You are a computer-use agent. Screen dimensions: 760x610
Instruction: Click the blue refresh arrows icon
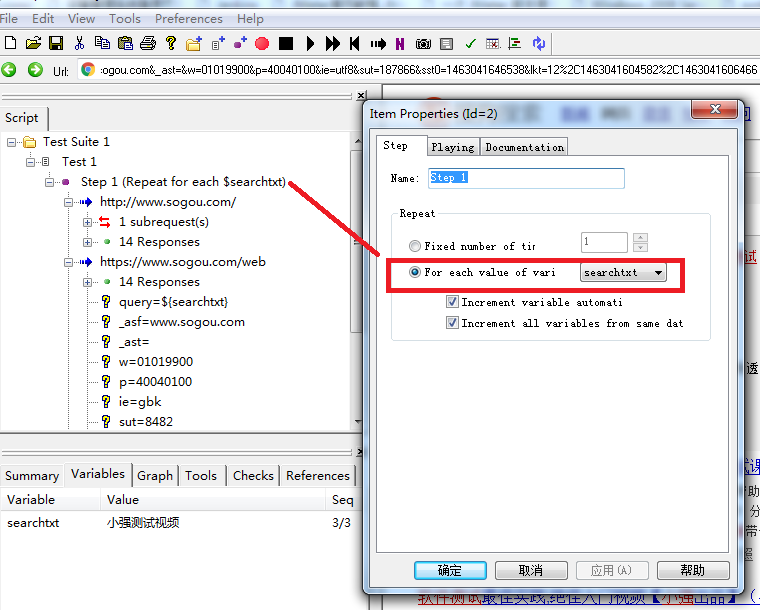[538, 44]
